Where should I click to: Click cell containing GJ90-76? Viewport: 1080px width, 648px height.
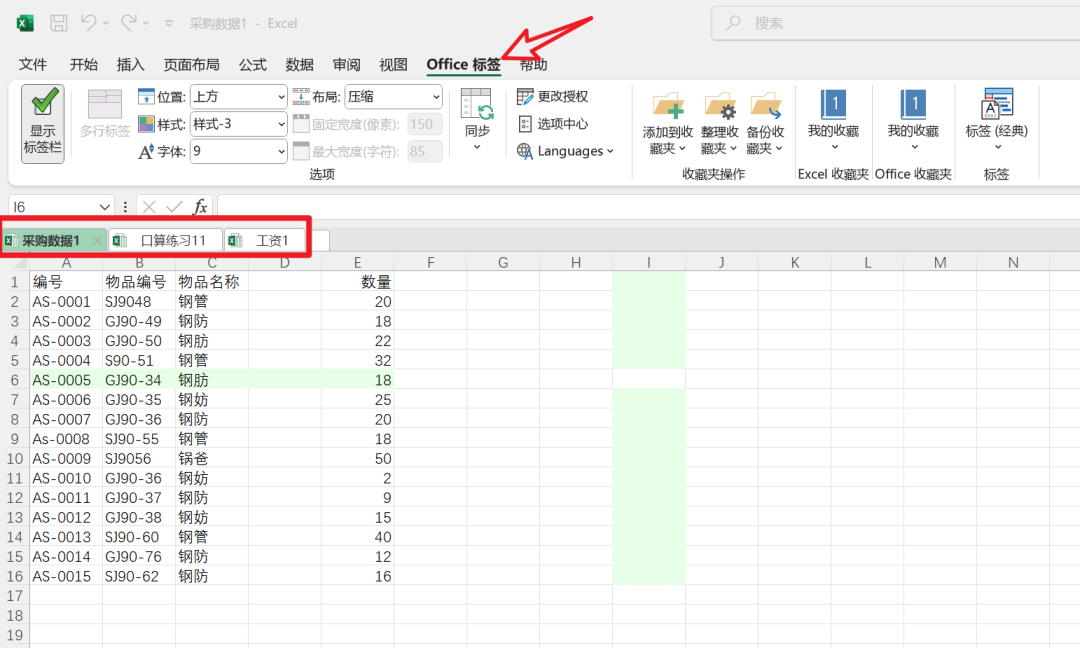point(138,556)
